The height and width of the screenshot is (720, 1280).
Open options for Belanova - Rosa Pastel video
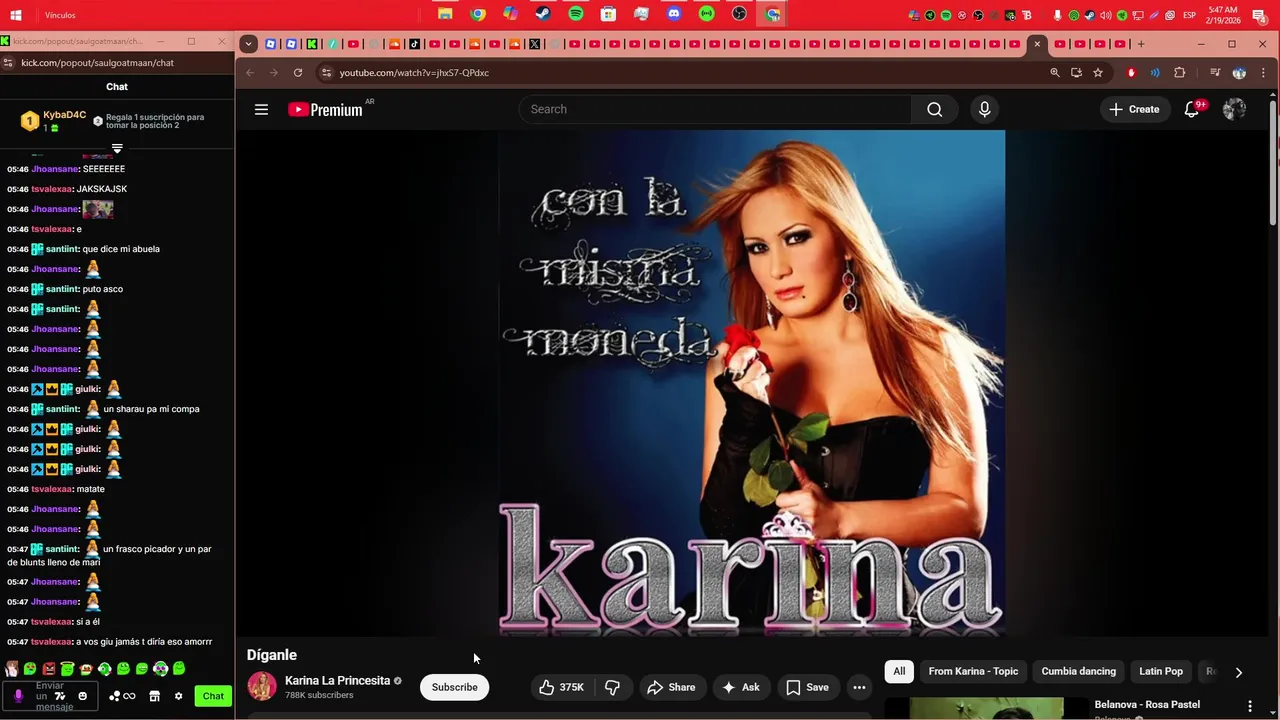coord(1249,706)
